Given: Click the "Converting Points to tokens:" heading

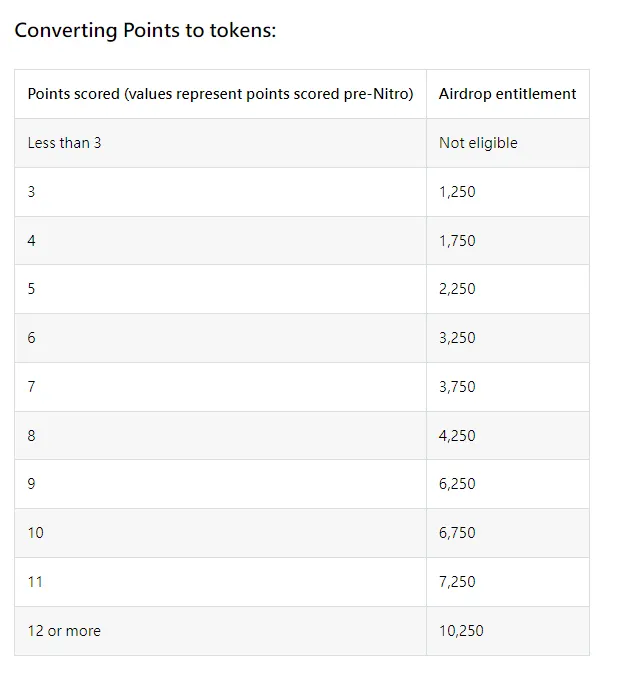Looking at the screenshot, I should coord(145,30).
